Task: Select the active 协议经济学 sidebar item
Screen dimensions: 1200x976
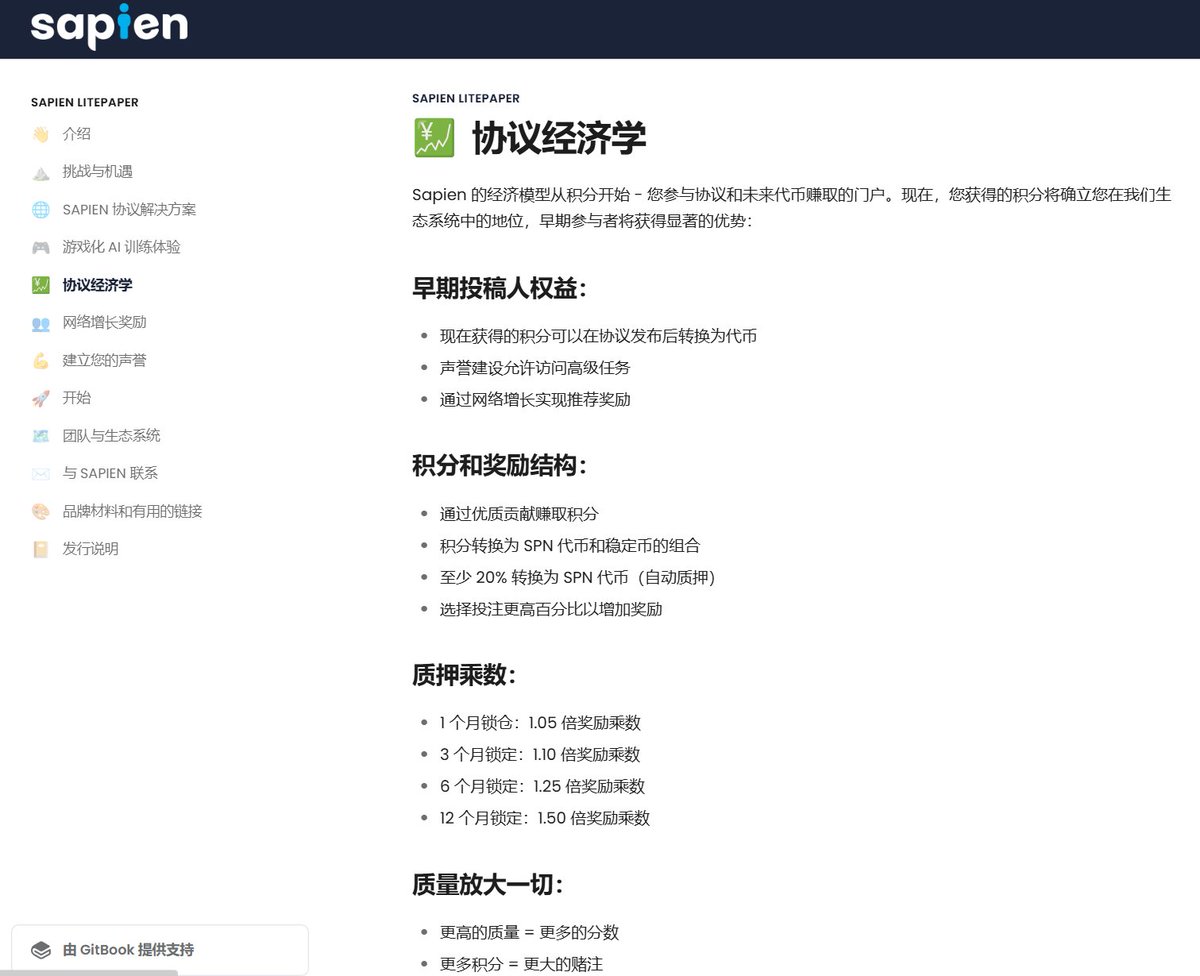Action: tap(97, 285)
